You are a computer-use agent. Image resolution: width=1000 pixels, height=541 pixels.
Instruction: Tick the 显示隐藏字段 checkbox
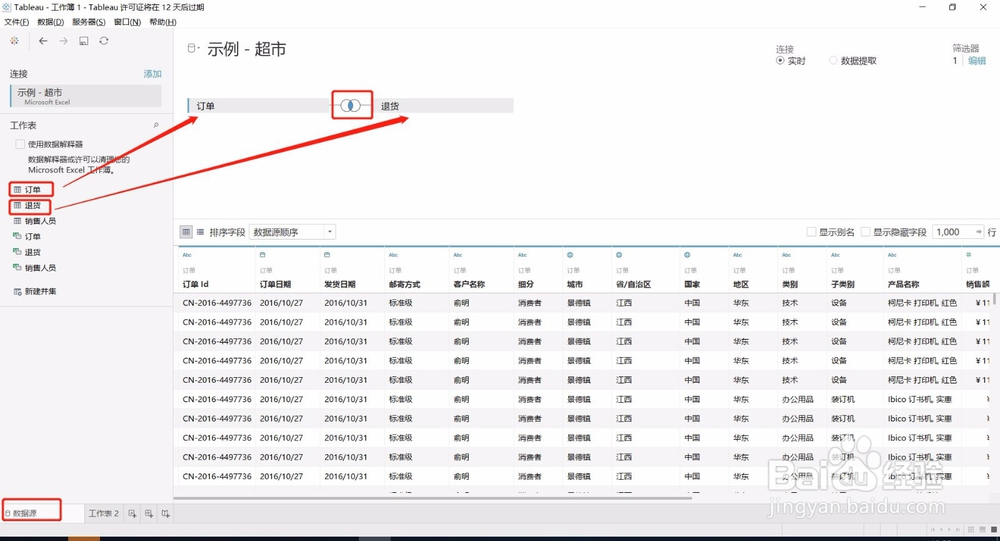(x=865, y=232)
